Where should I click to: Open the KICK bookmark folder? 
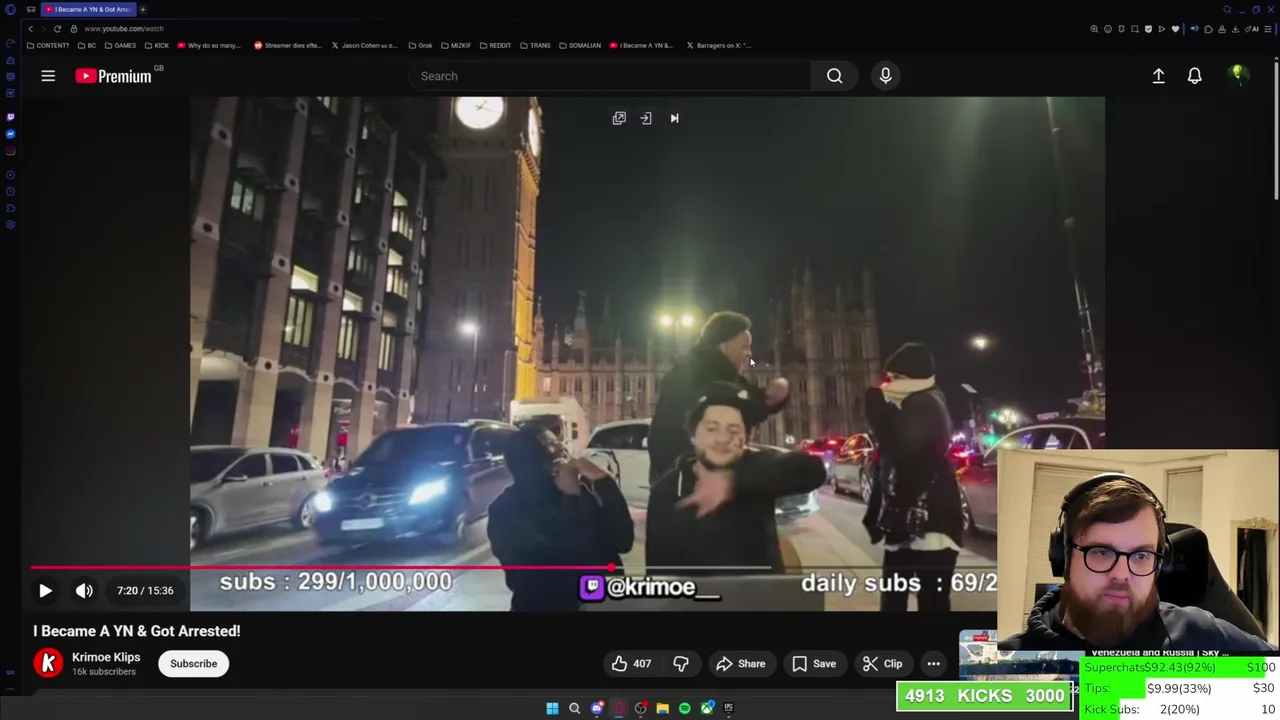[x=157, y=45]
